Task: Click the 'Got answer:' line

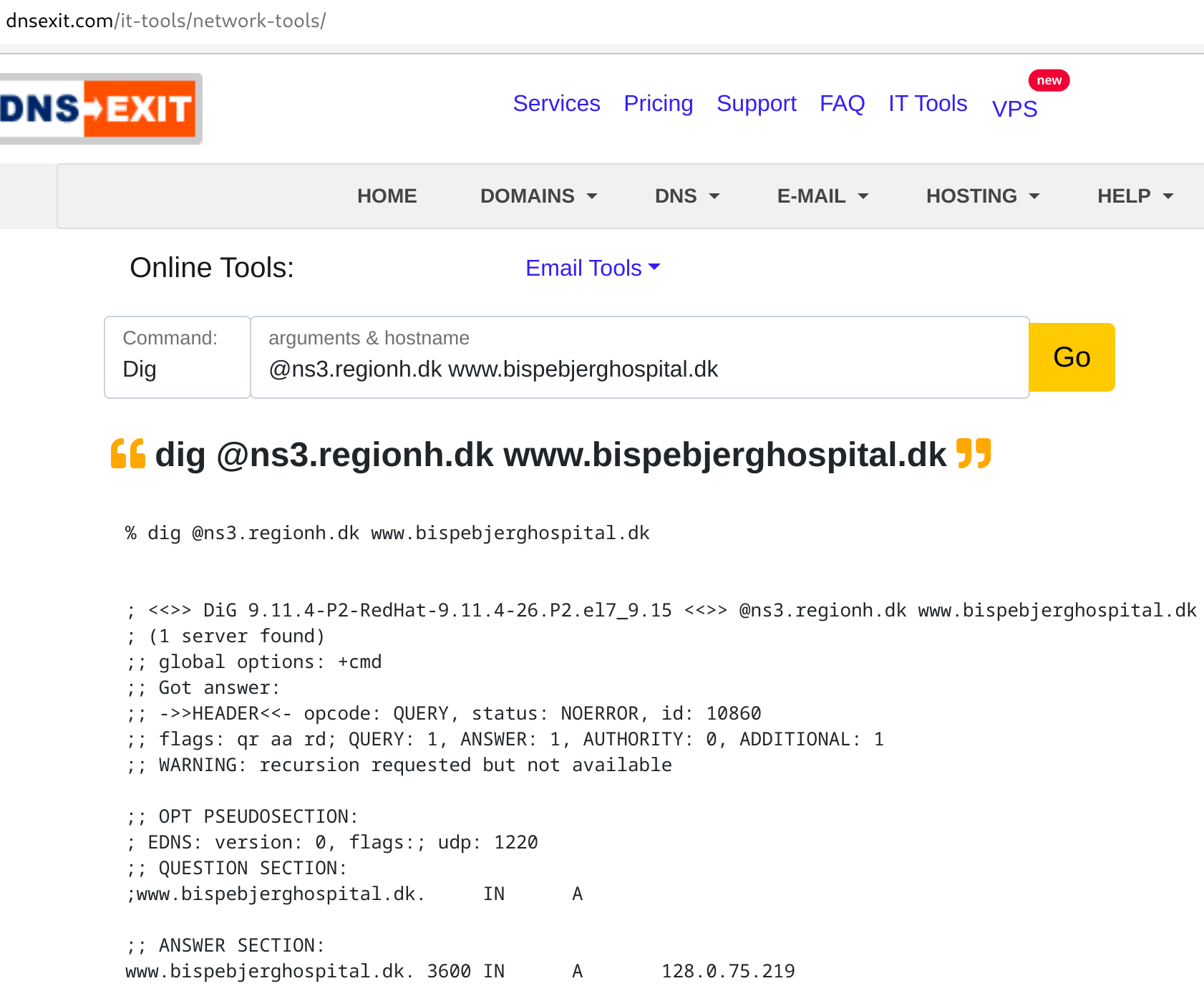Action: click(203, 688)
